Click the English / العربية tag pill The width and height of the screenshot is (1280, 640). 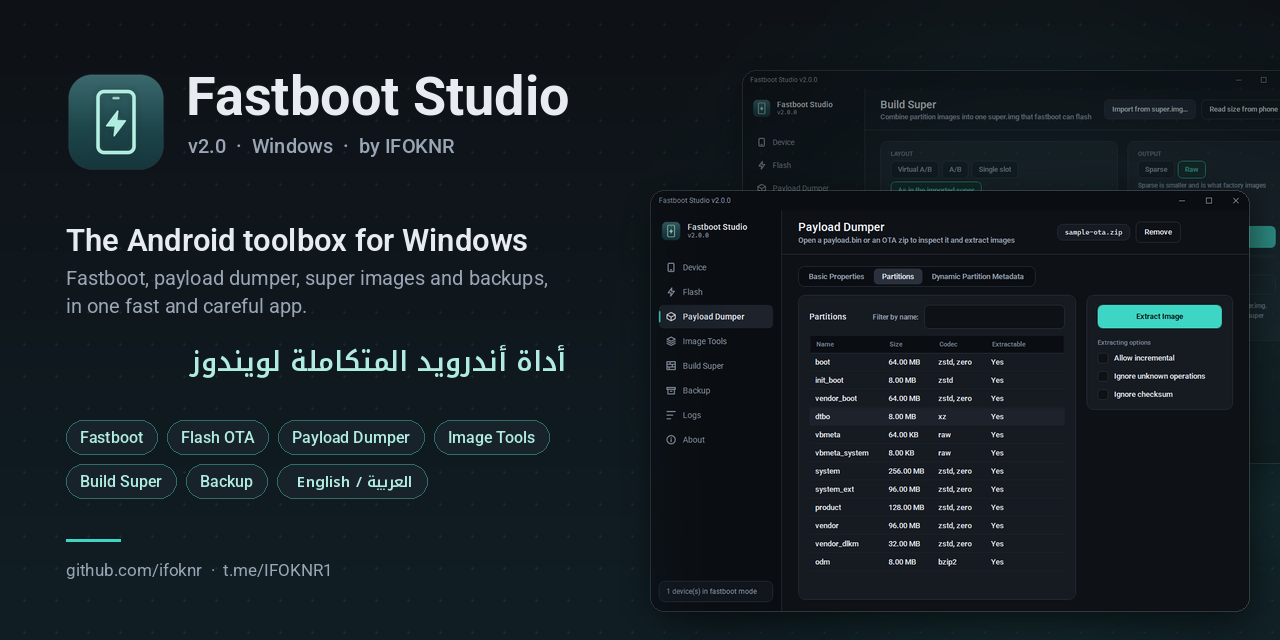(x=352, y=481)
